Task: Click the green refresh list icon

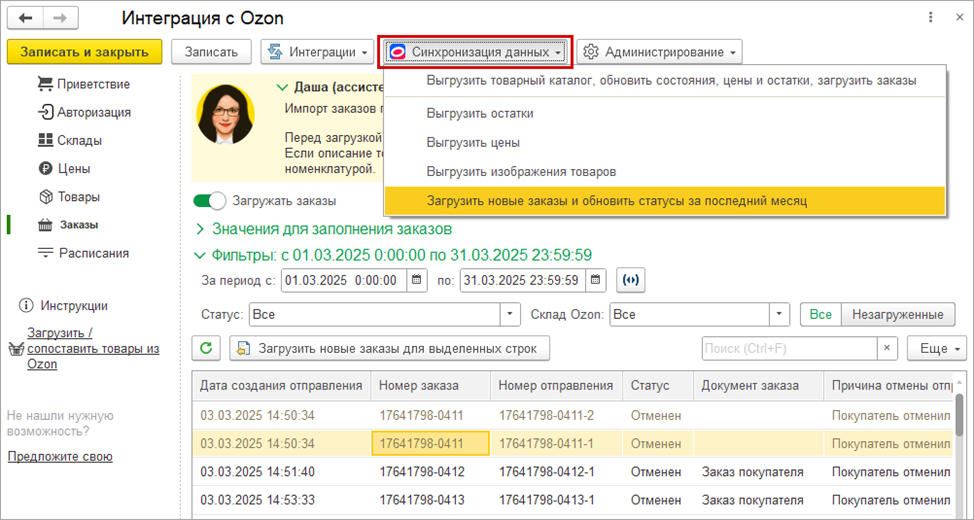Action: [x=206, y=348]
